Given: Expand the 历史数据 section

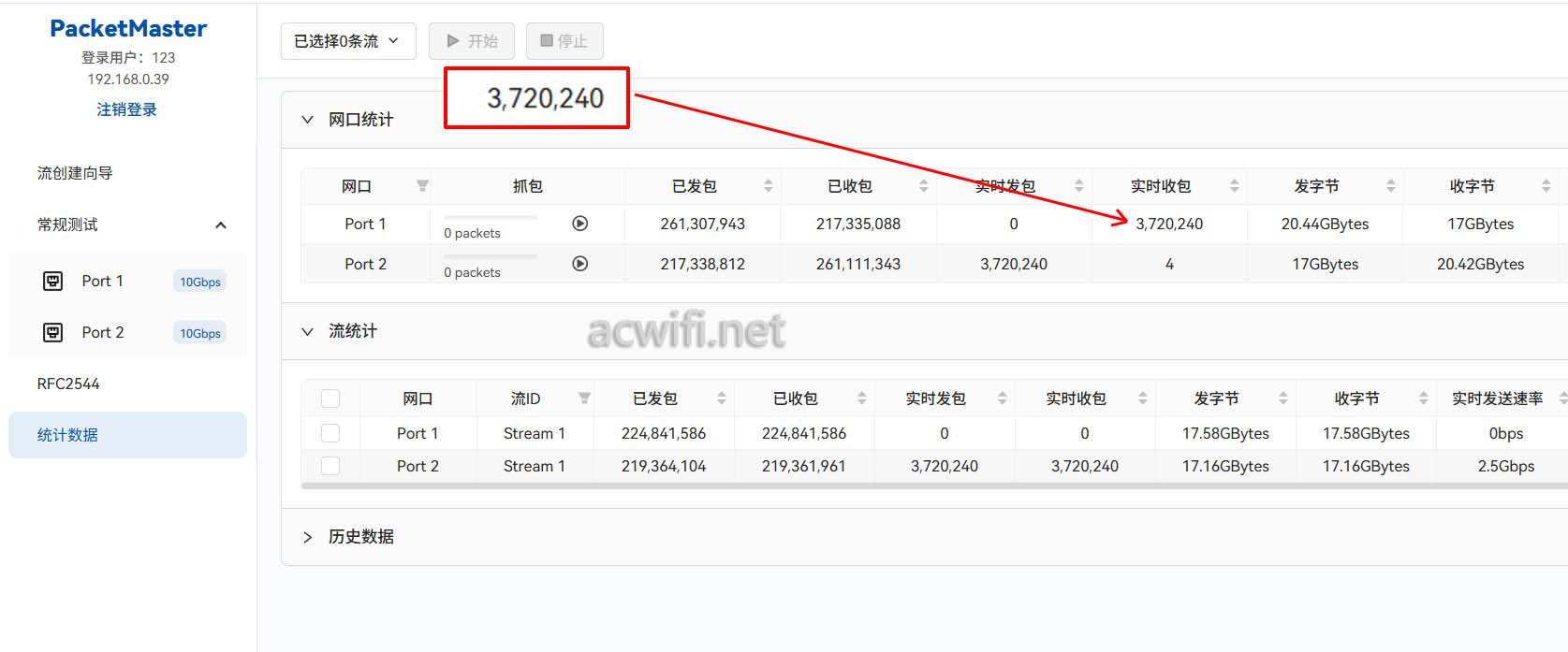Looking at the screenshot, I should tap(307, 537).
